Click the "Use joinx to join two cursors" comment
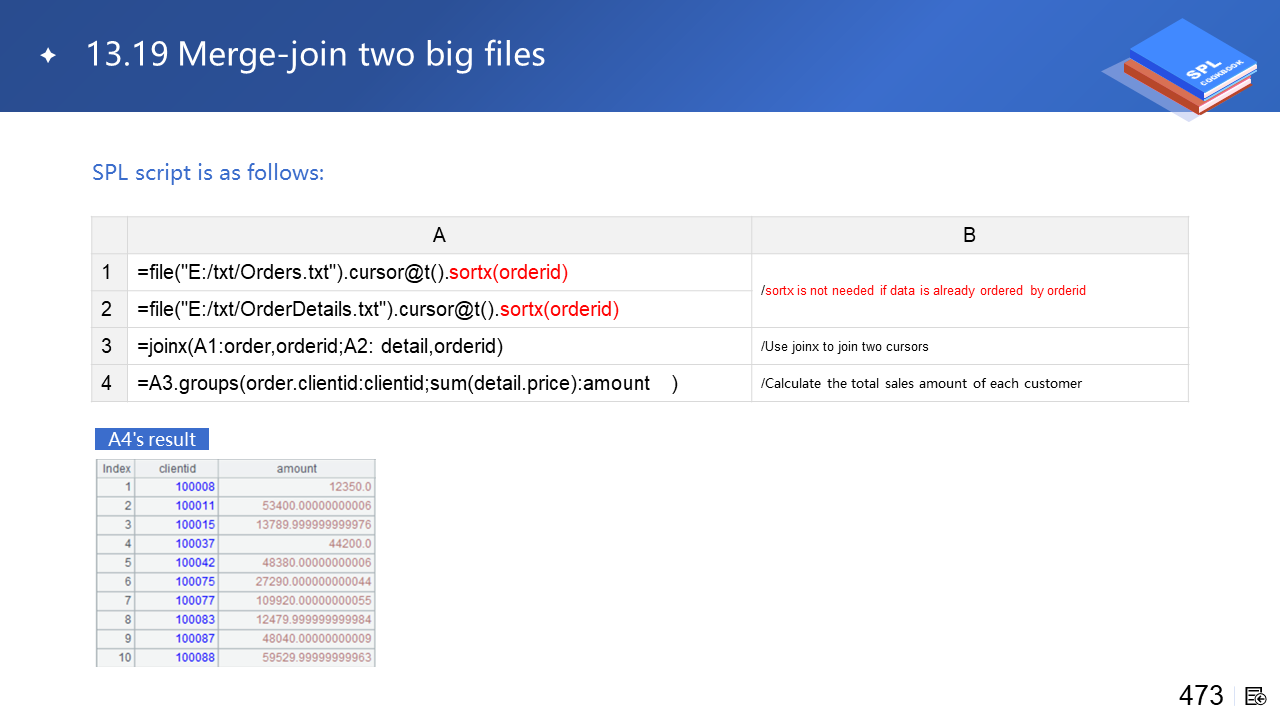 pyautogui.click(x=845, y=347)
